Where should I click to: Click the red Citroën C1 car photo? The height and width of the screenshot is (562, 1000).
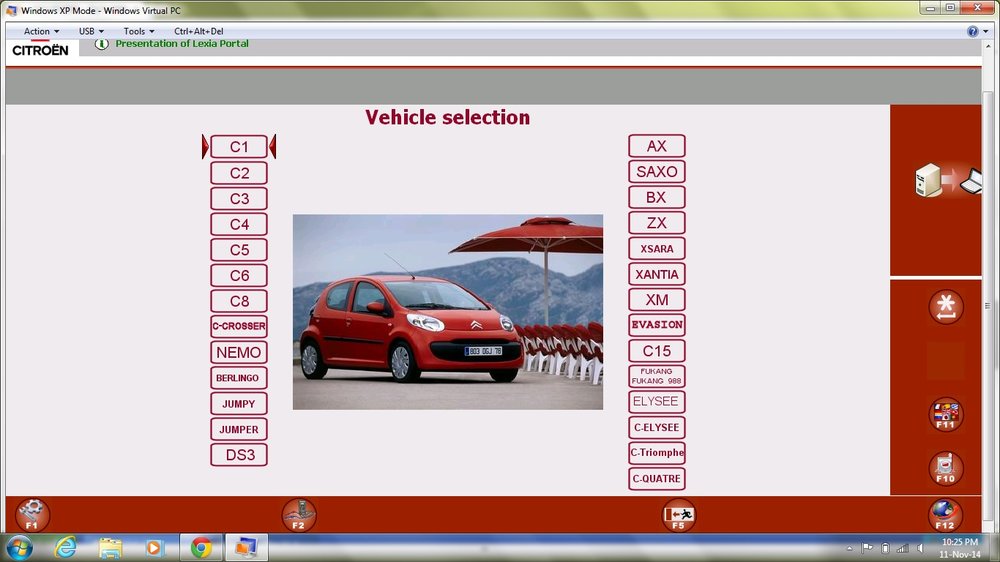click(x=448, y=312)
